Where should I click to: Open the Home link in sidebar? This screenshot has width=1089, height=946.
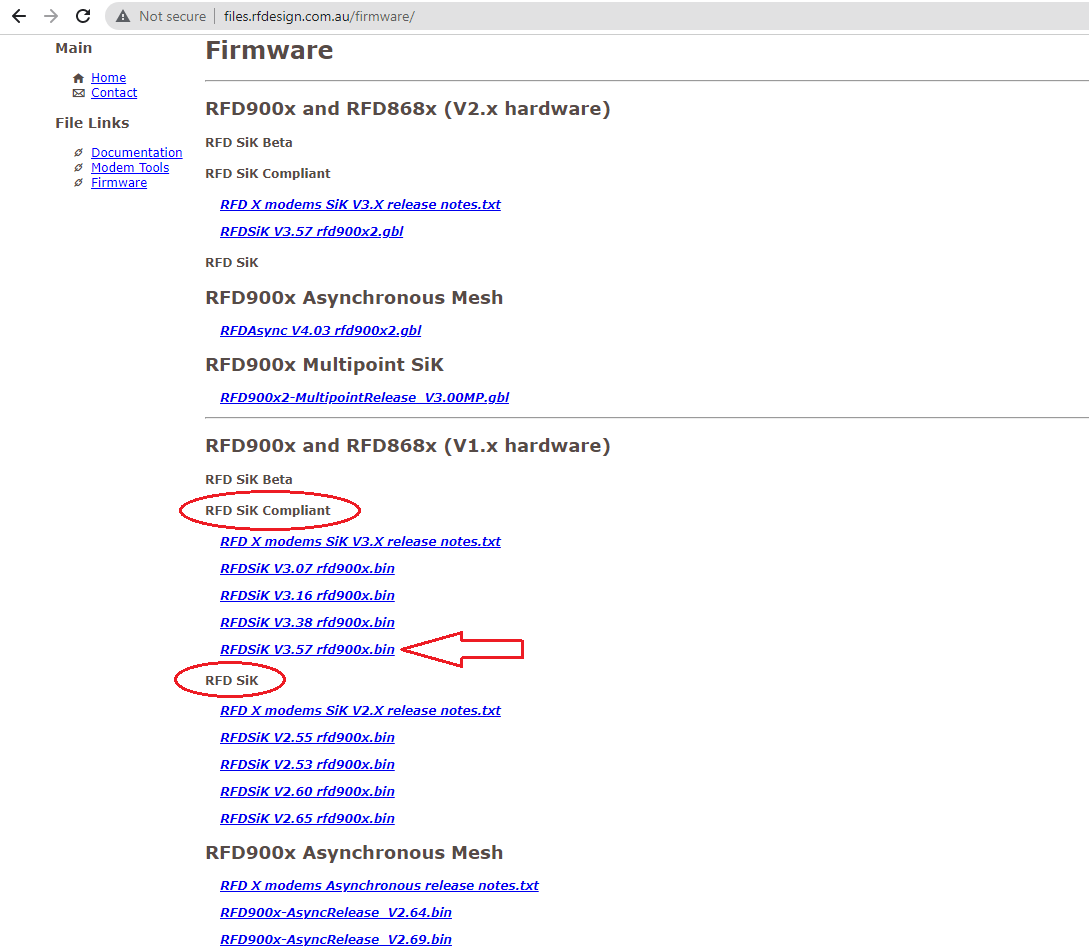108,78
